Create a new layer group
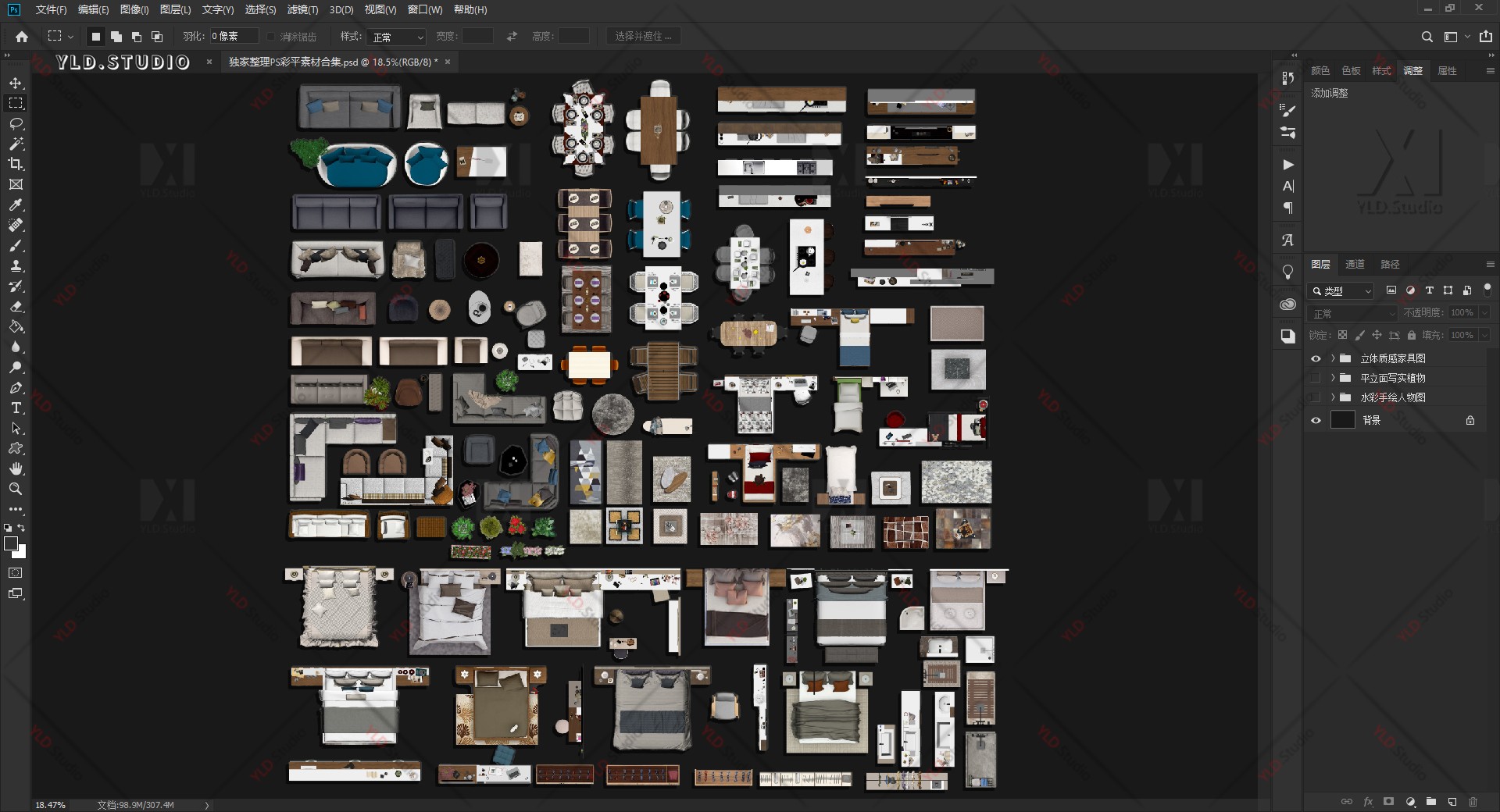This screenshot has width=1500, height=812. 1430,801
